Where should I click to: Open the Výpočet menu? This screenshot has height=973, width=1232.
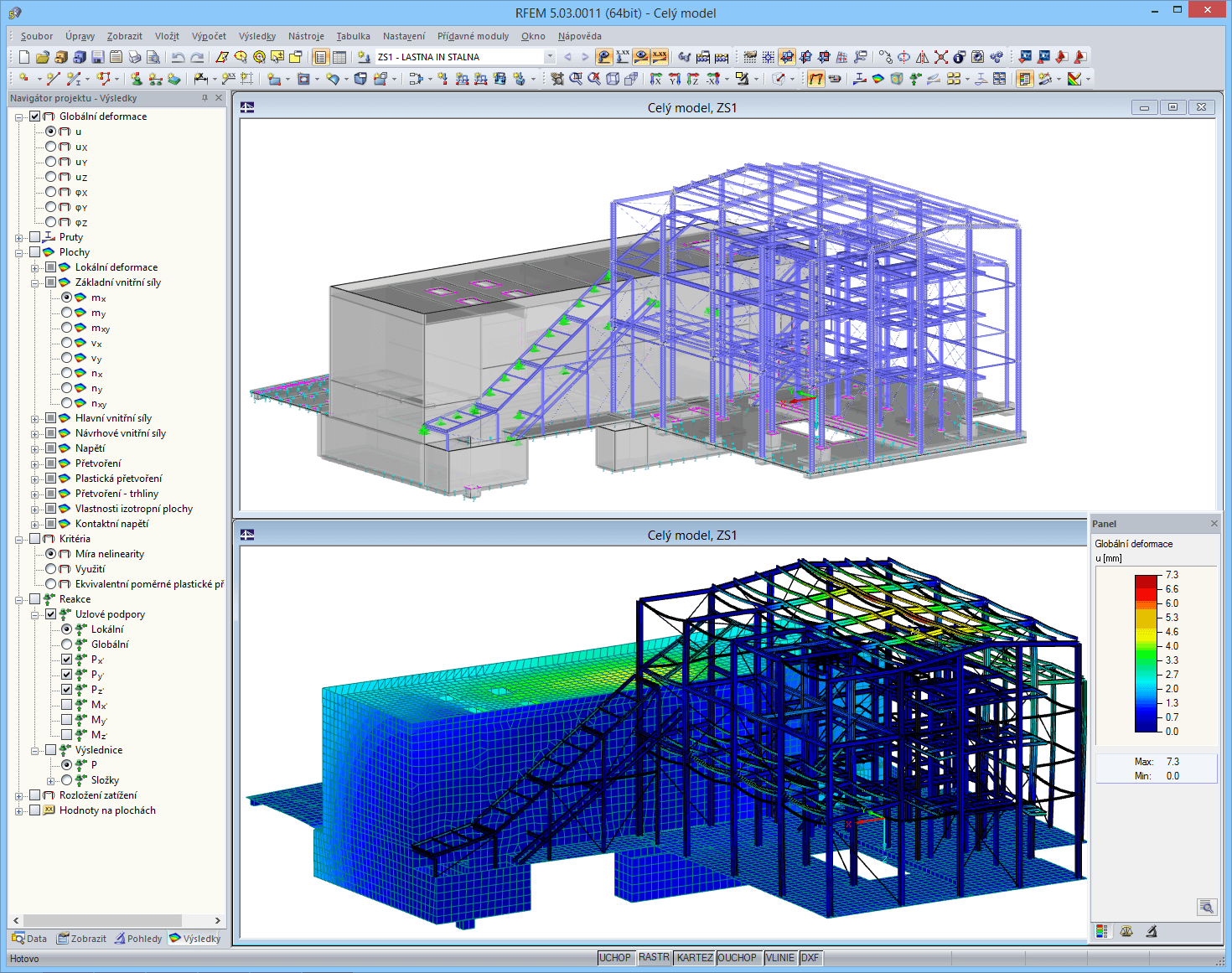tap(209, 36)
